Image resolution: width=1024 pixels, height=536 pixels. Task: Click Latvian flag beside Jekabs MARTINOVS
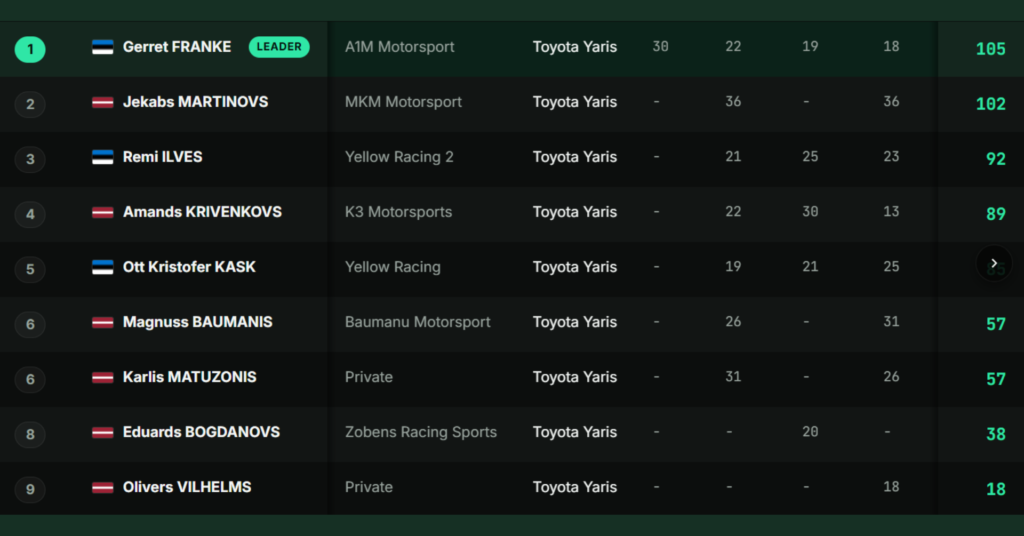pyautogui.click(x=103, y=102)
